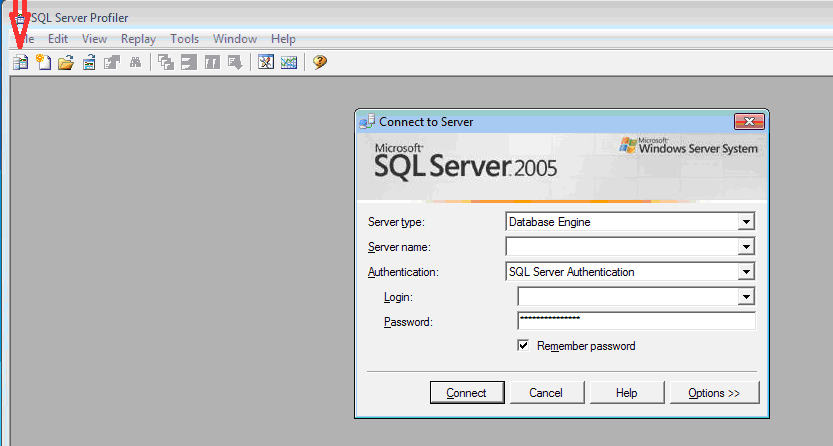Click the New Template toolbar icon

[x=43, y=62]
